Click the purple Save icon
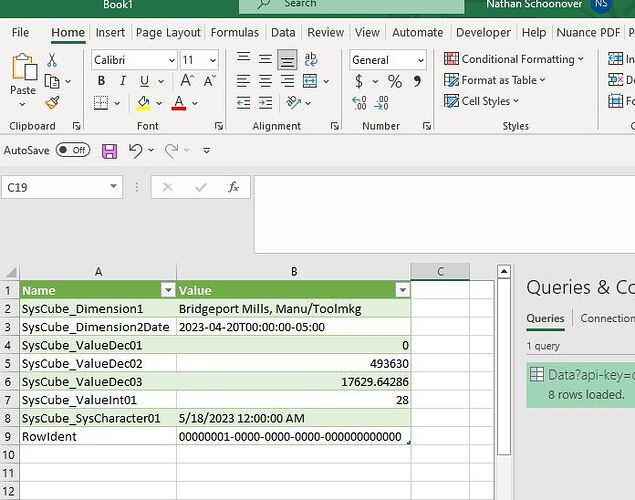Viewport: 635px width, 500px height. point(109,151)
